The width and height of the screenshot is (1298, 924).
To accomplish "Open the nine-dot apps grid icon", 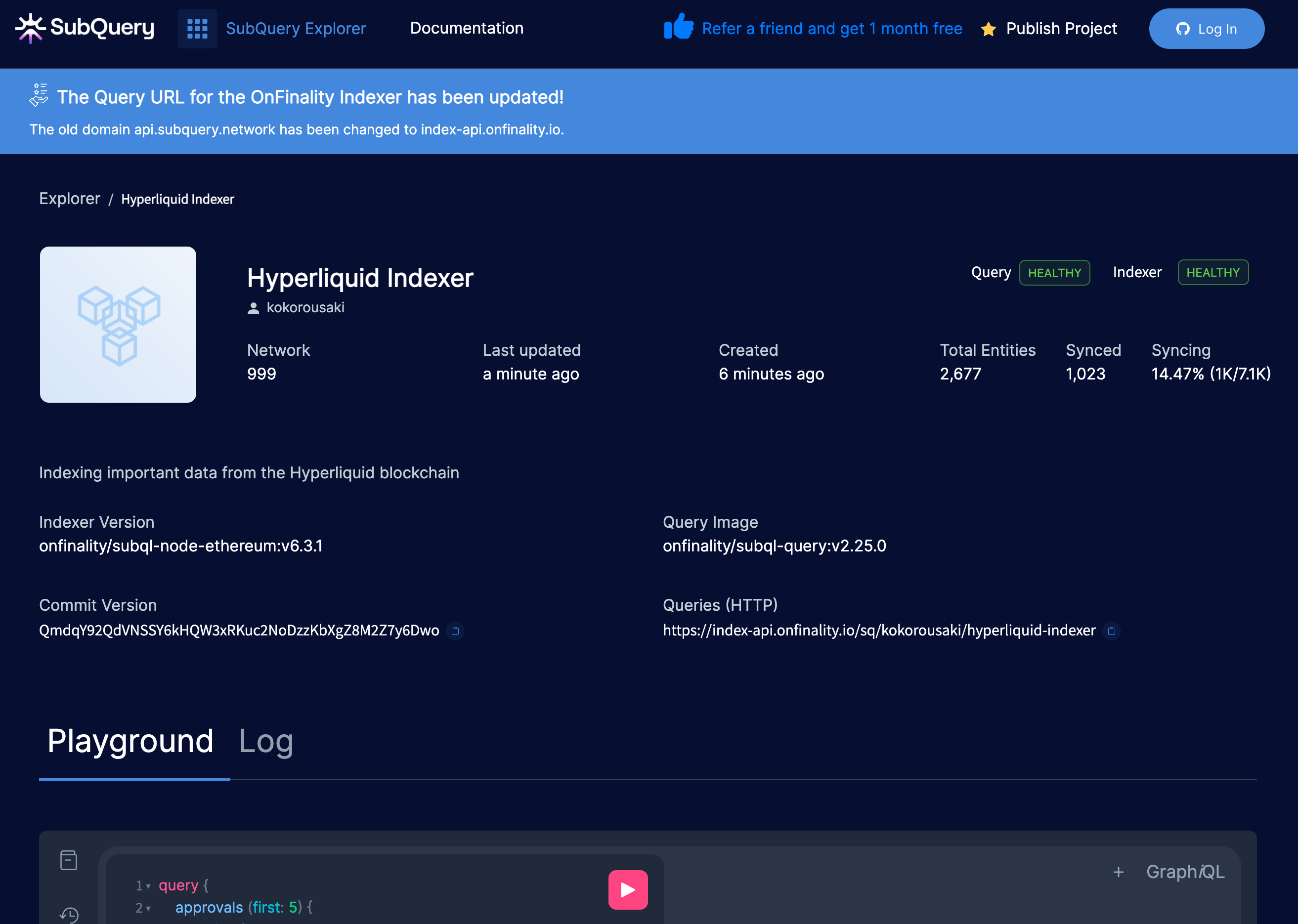I will [x=197, y=29].
